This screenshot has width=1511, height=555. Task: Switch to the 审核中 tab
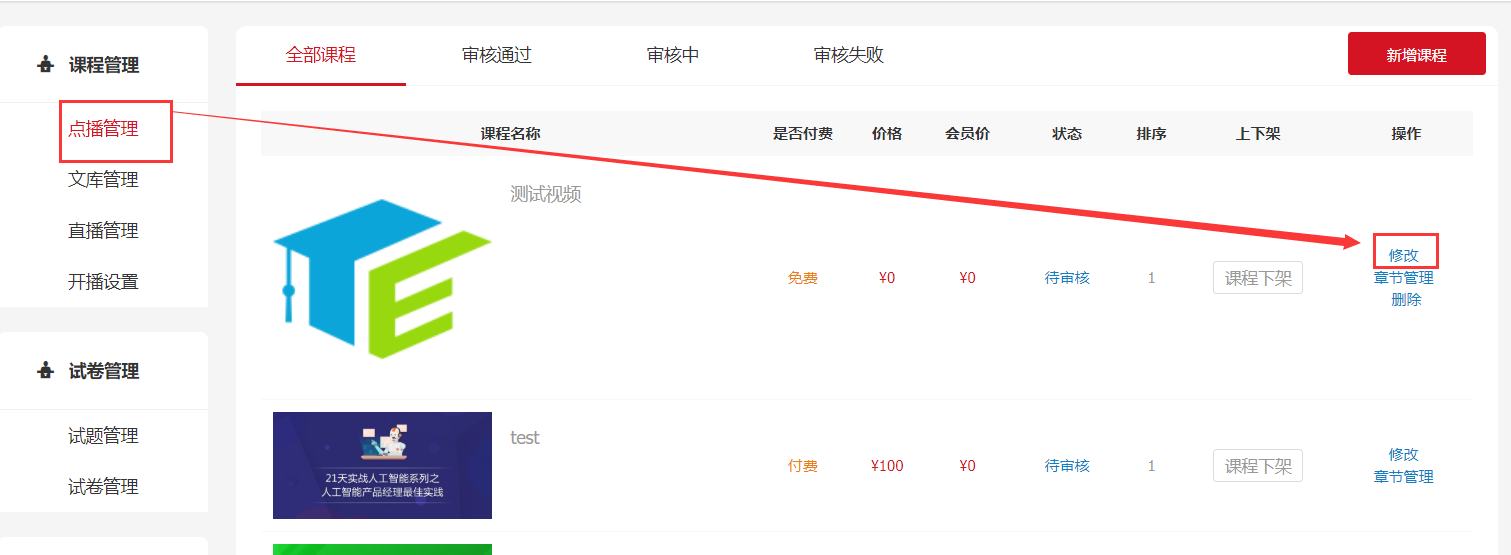pos(673,55)
